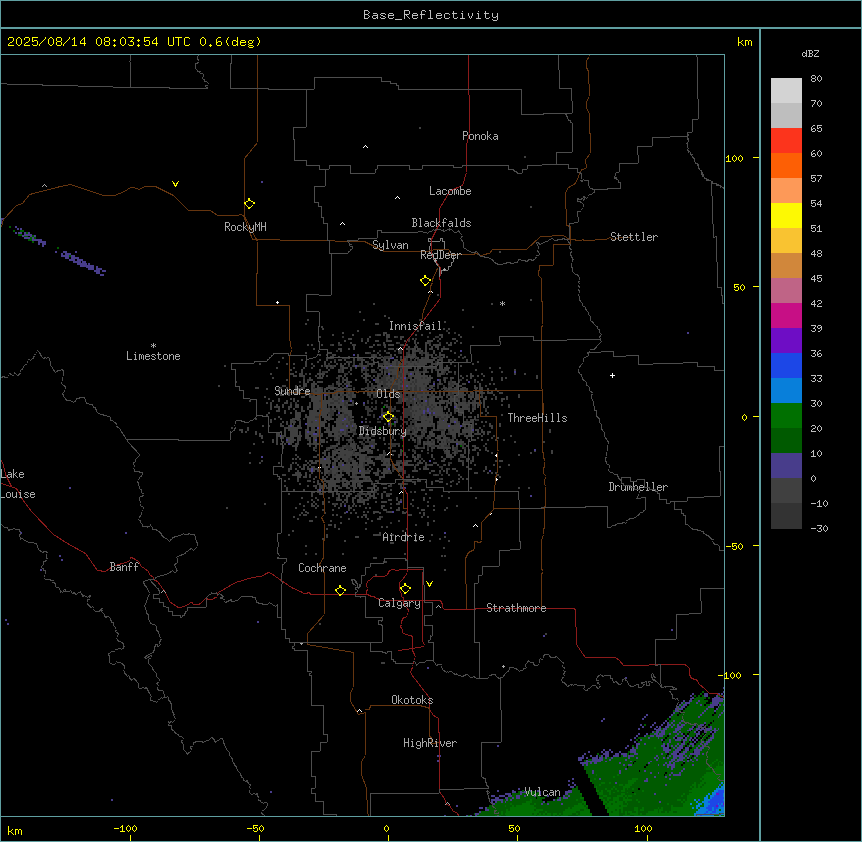Click the -50 tick on right axis
The image size is (862, 842).
(x=734, y=546)
